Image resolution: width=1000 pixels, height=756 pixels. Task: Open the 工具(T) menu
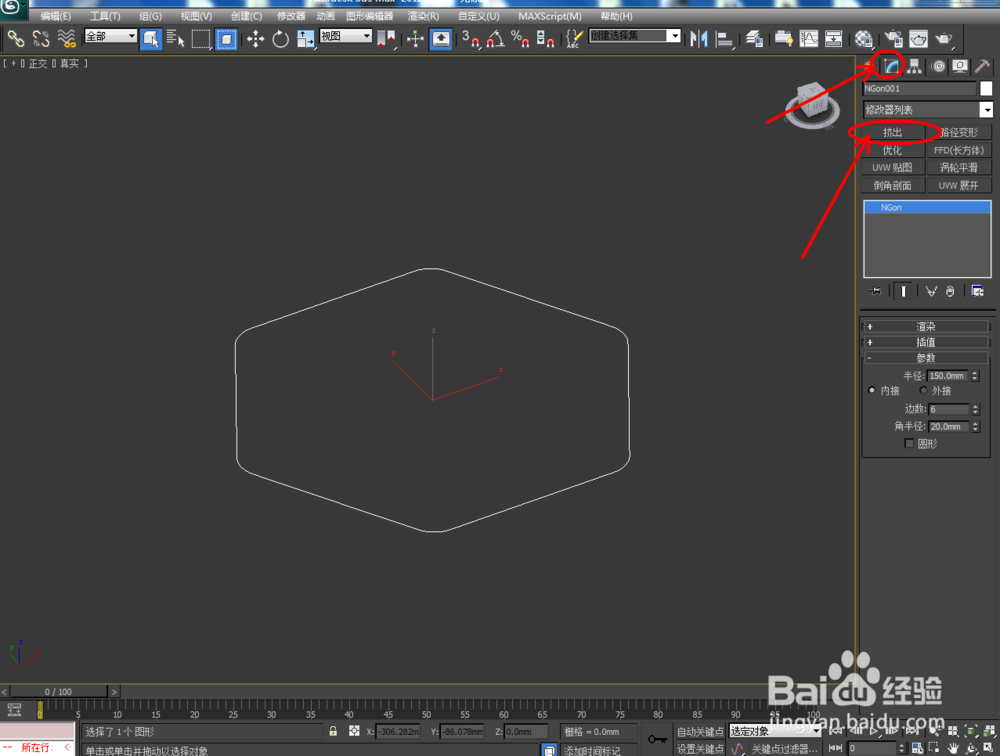[x=105, y=16]
